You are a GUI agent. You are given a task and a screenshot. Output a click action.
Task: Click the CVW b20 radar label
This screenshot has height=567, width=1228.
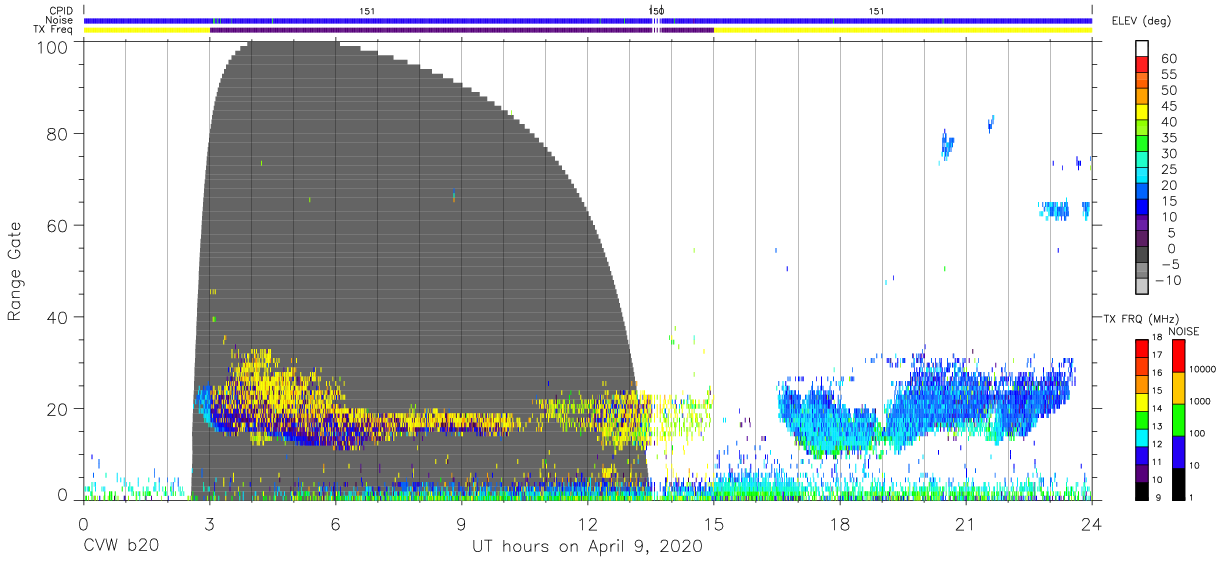pos(121,547)
